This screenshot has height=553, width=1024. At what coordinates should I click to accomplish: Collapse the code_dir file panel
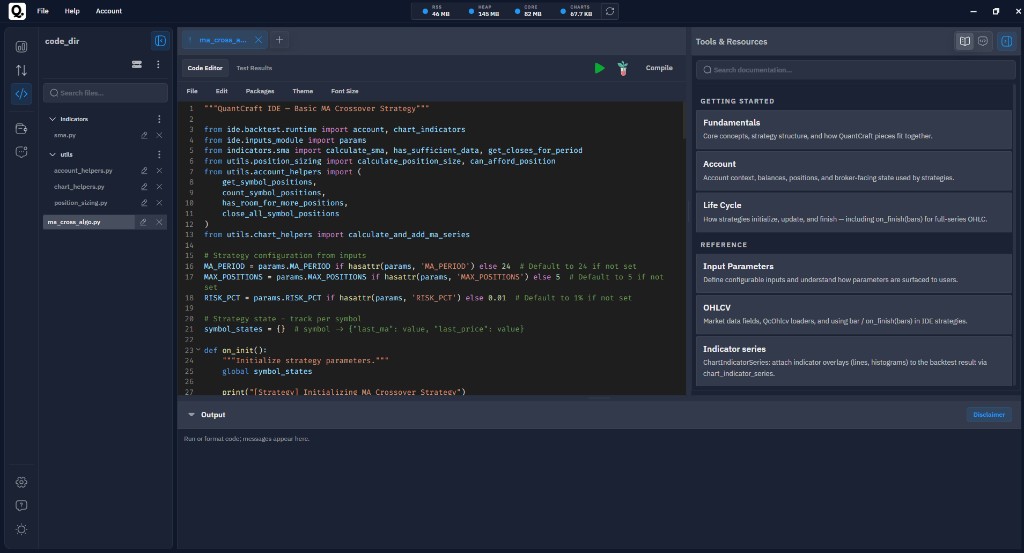point(160,41)
